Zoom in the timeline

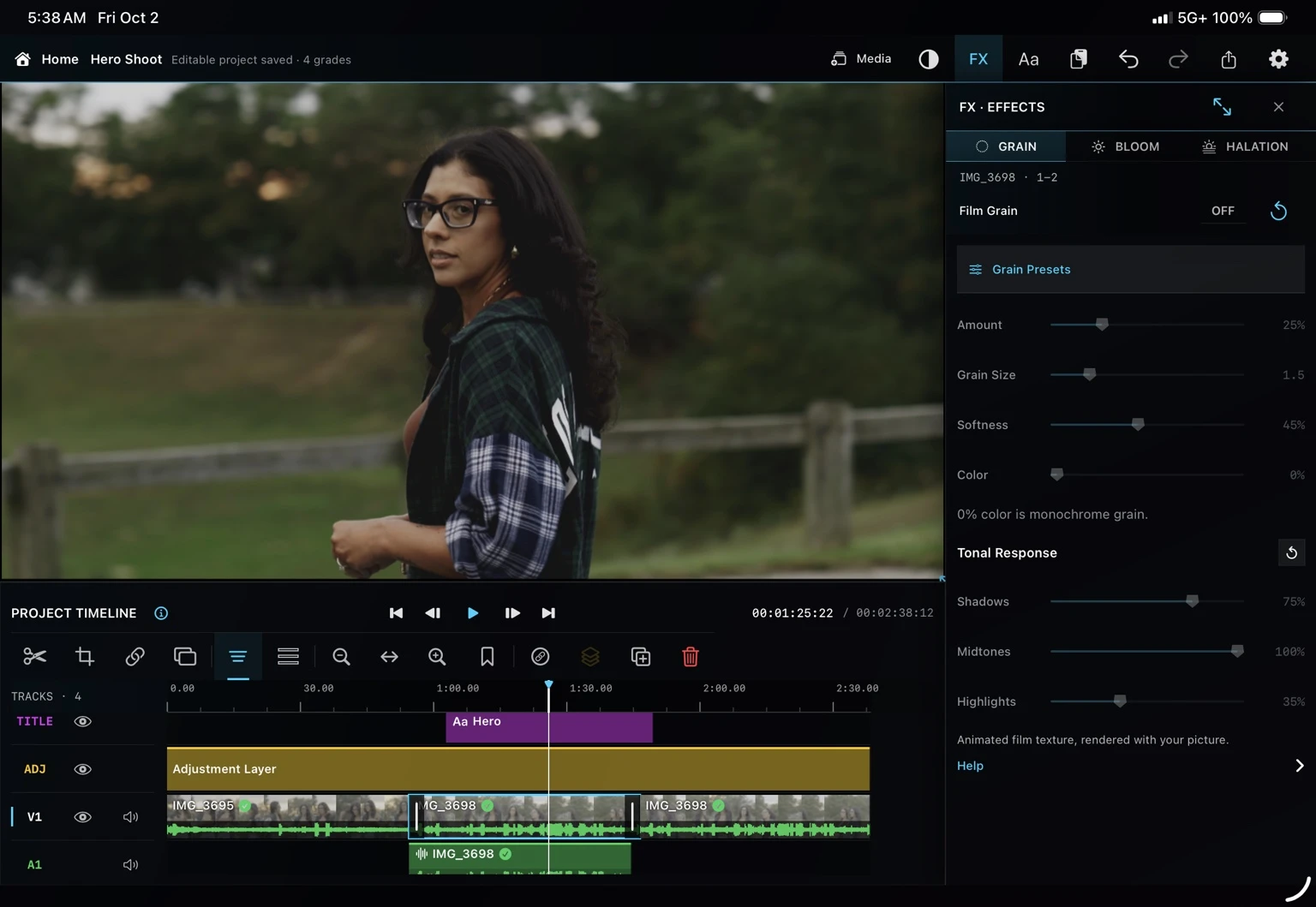(x=437, y=657)
